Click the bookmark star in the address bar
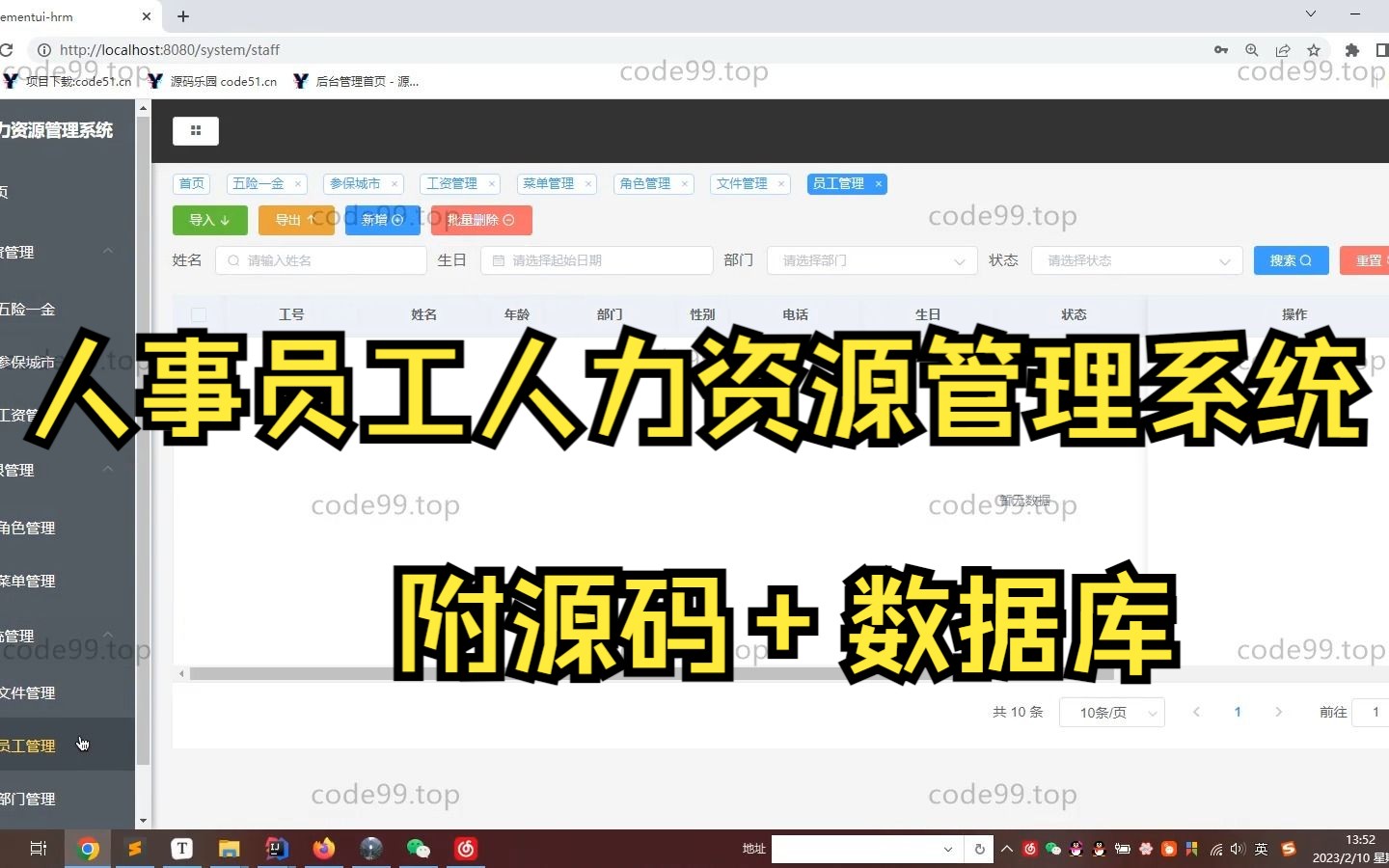 pyautogui.click(x=1314, y=50)
